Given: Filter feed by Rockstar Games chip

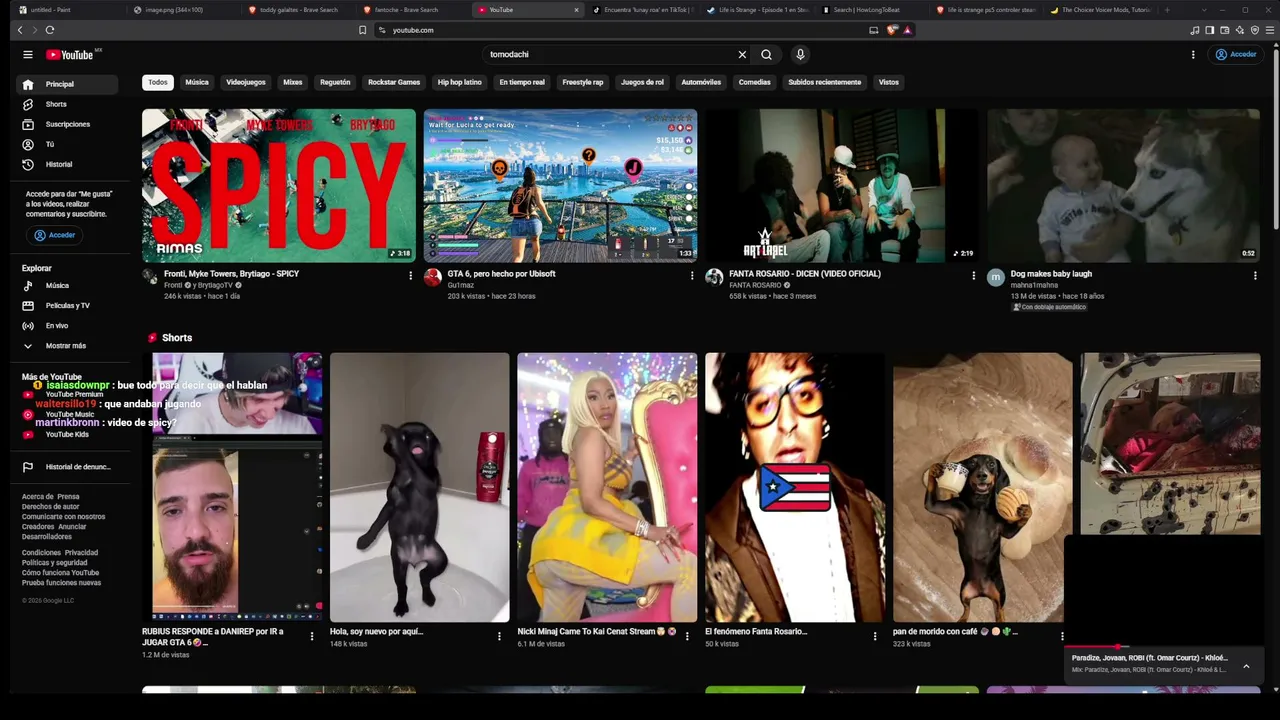Looking at the screenshot, I should click(394, 82).
